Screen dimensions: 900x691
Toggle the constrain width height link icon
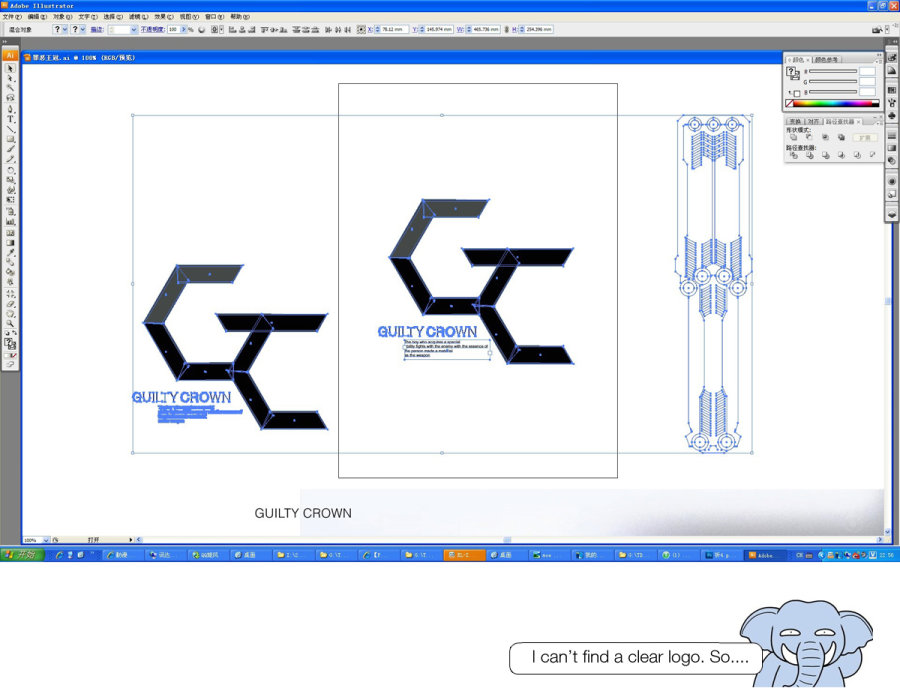click(506, 29)
